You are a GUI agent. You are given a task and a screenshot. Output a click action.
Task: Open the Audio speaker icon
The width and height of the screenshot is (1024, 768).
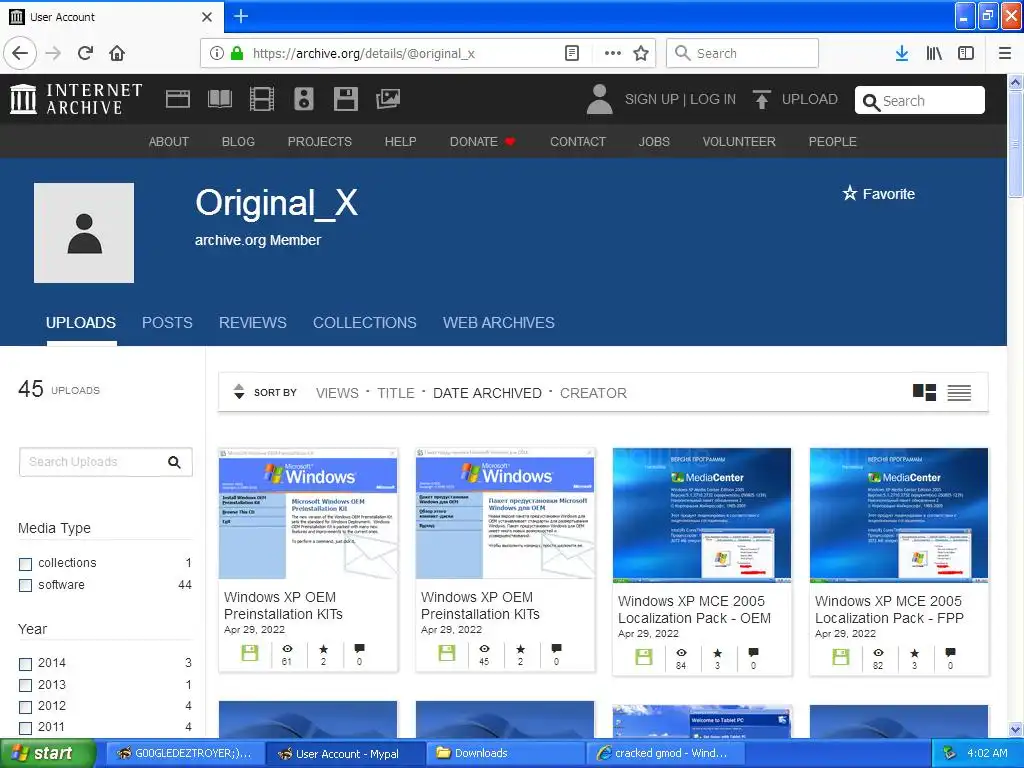(304, 99)
